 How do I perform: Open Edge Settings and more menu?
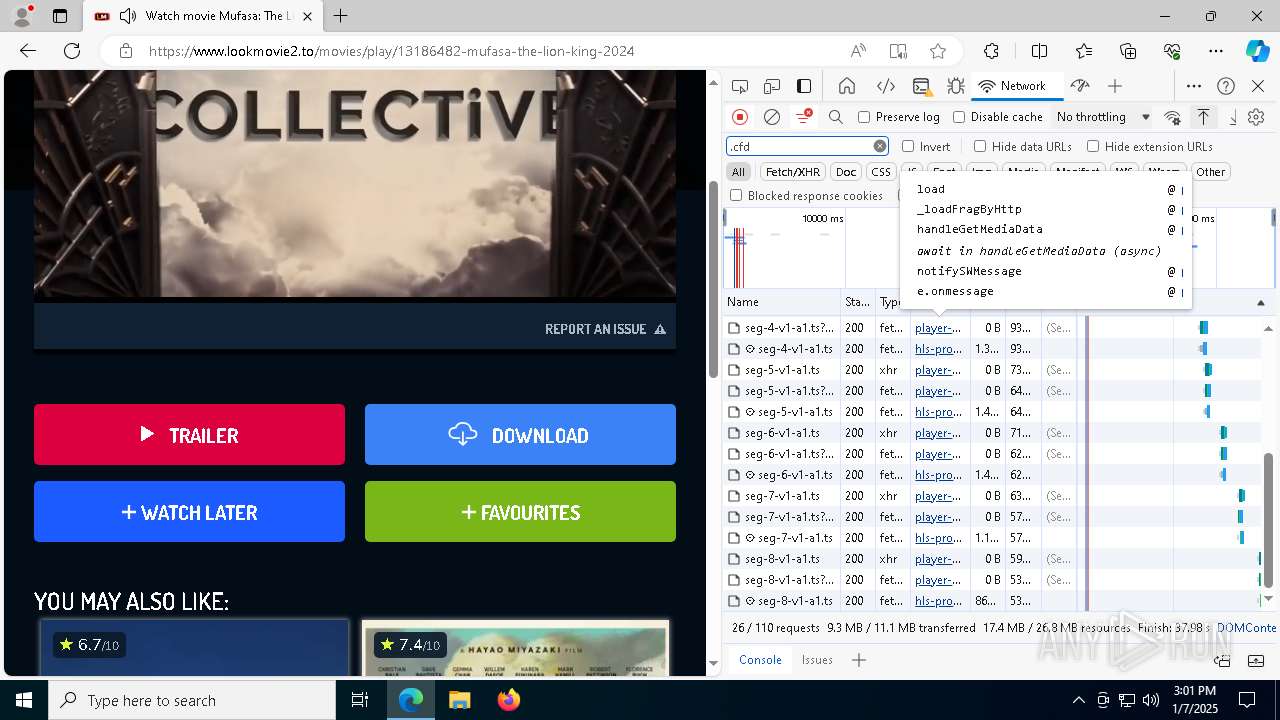[x=1216, y=51]
